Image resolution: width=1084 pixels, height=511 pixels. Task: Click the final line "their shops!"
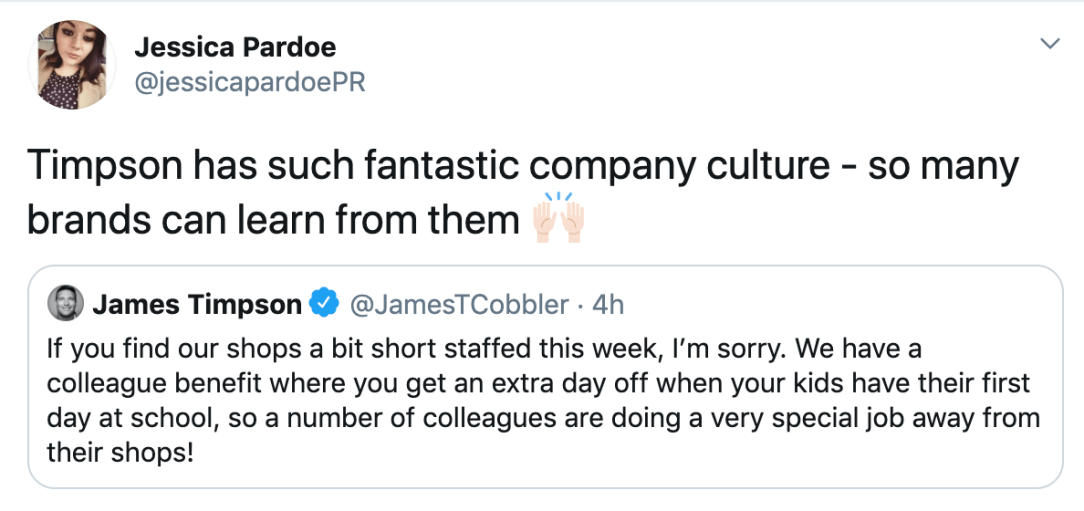122,452
